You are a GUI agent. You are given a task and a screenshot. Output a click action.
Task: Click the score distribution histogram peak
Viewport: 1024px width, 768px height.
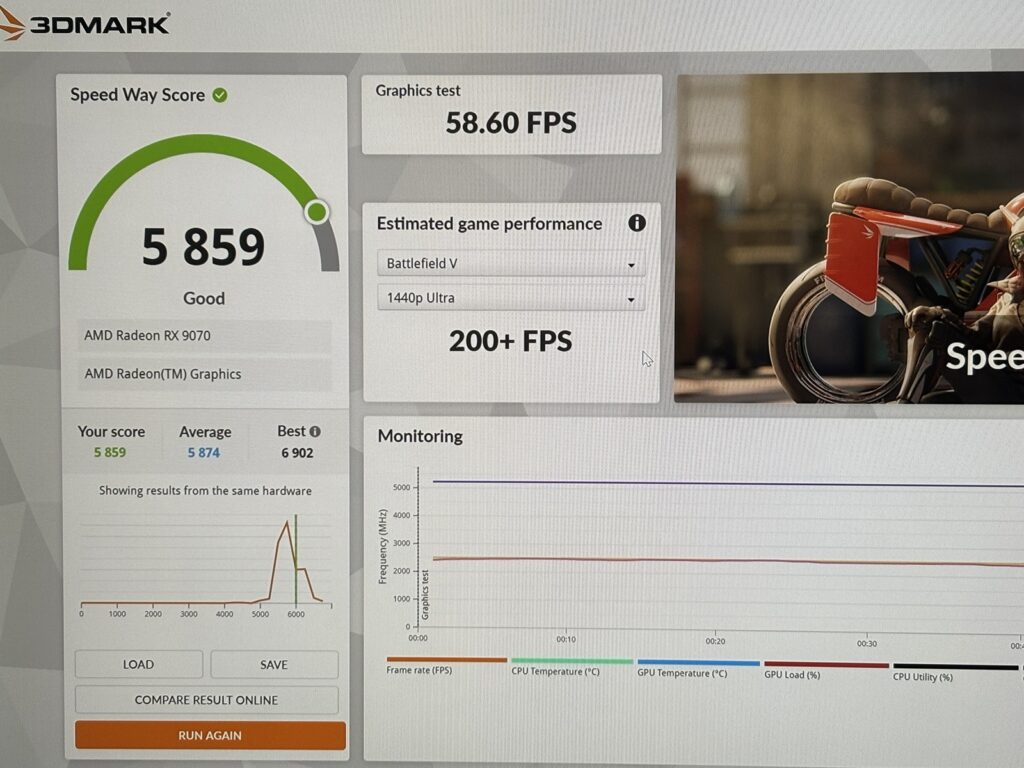pyautogui.click(x=287, y=523)
